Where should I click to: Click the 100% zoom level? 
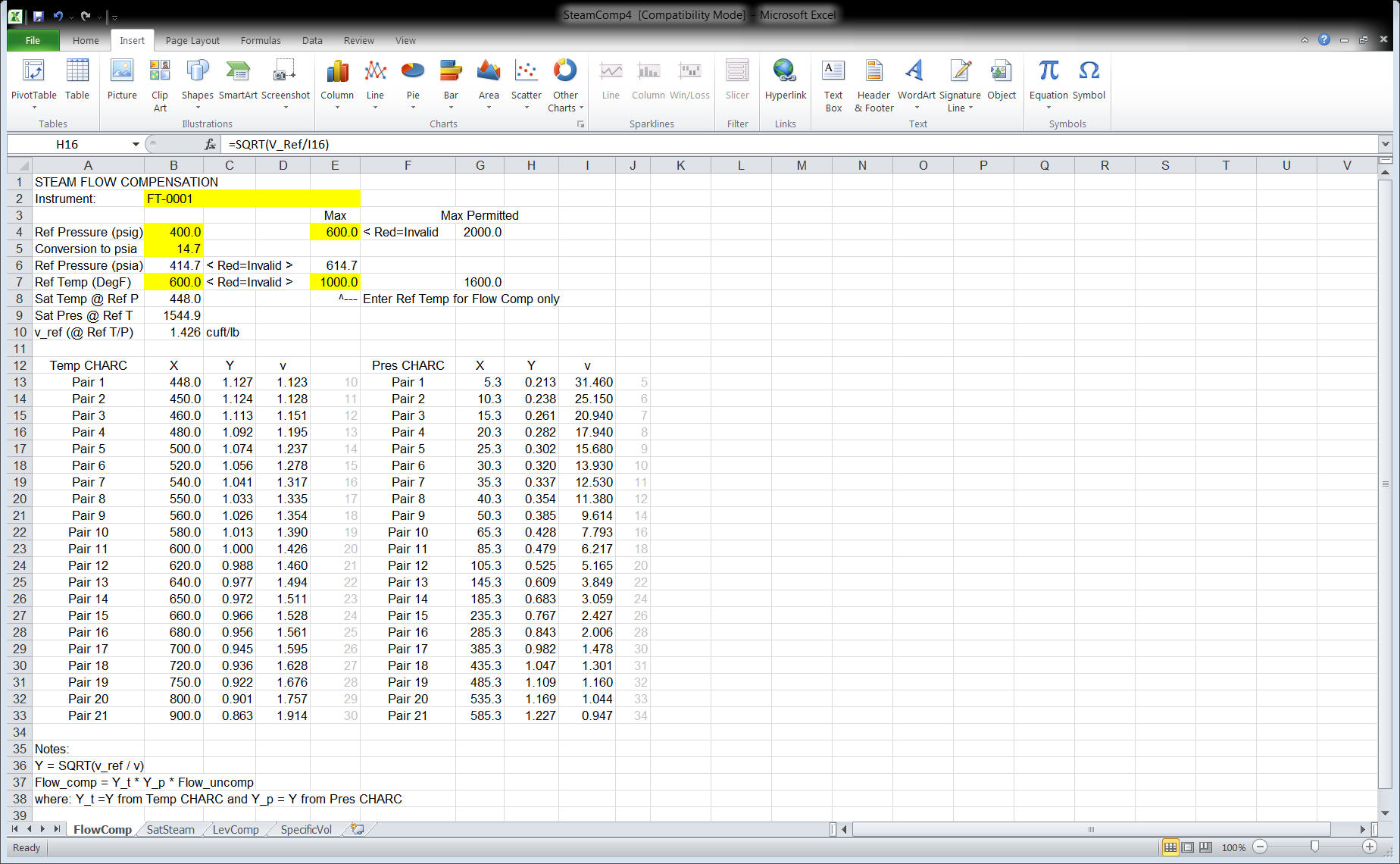point(1233,847)
